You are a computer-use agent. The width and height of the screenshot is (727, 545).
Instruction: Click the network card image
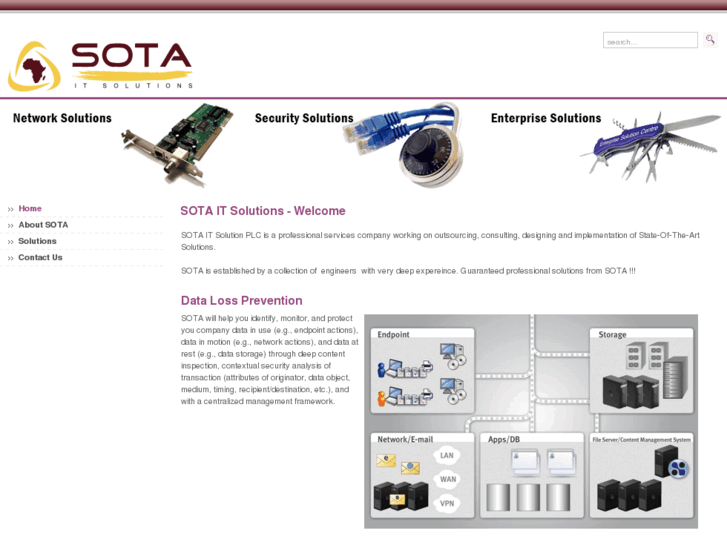tap(177, 144)
